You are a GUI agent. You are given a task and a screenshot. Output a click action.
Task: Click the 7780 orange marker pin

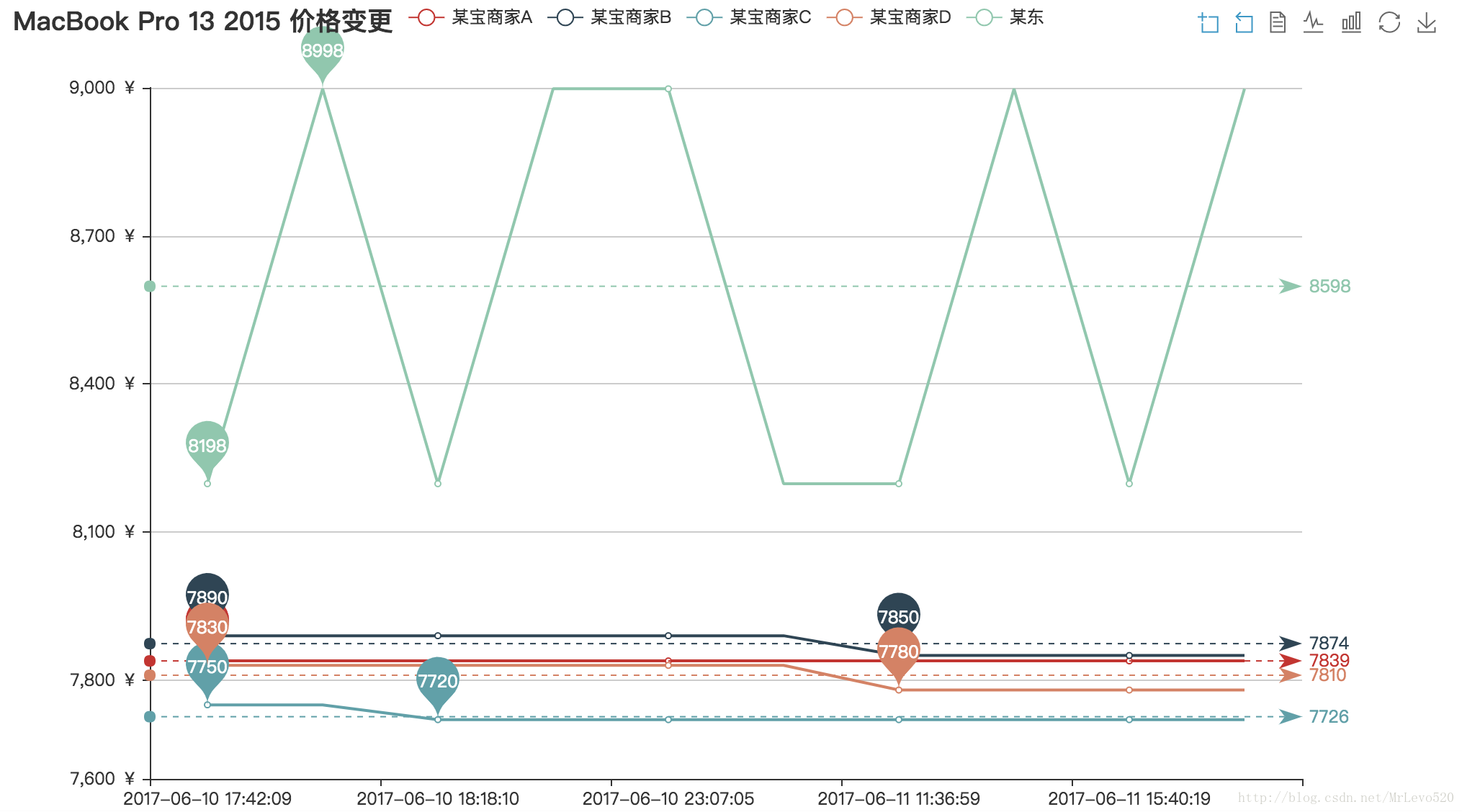click(x=899, y=652)
